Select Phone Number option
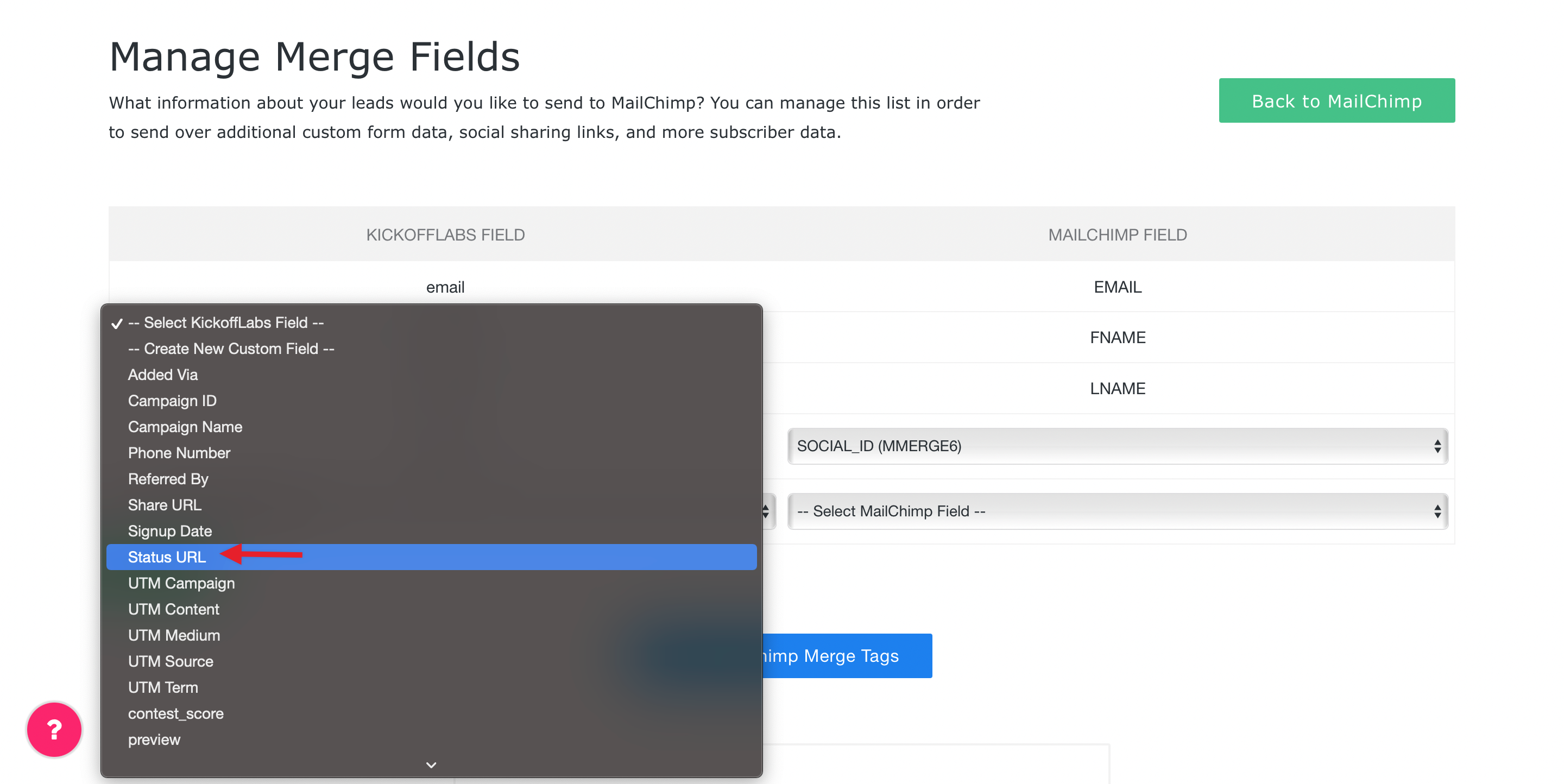The width and height of the screenshot is (1564, 784). point(431,453)
